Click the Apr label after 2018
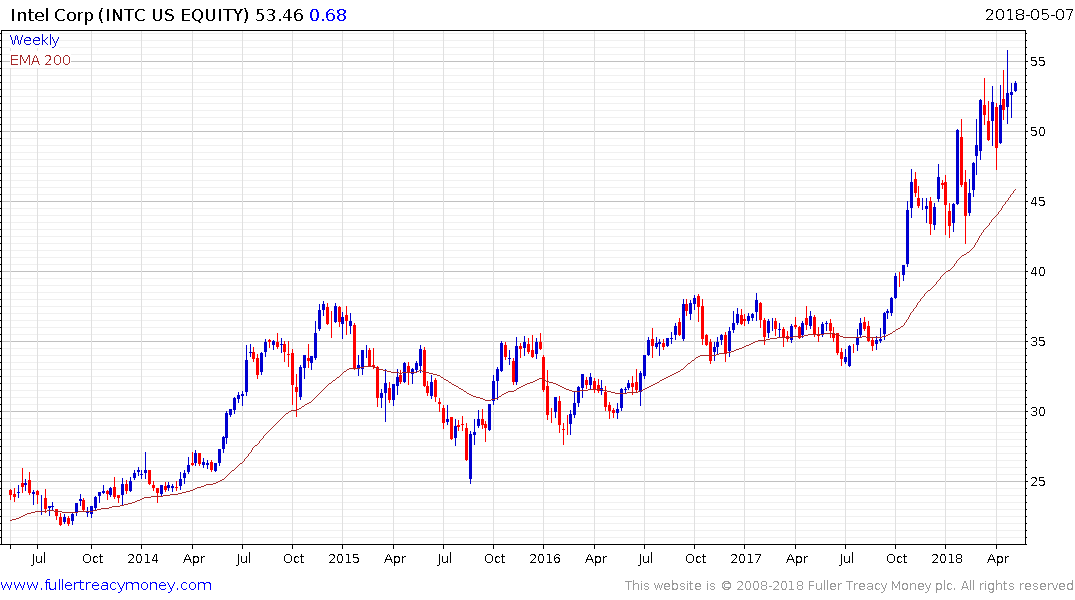Image resolution: width=1075 pixels, height=600 pixels. tap(998, 558)
